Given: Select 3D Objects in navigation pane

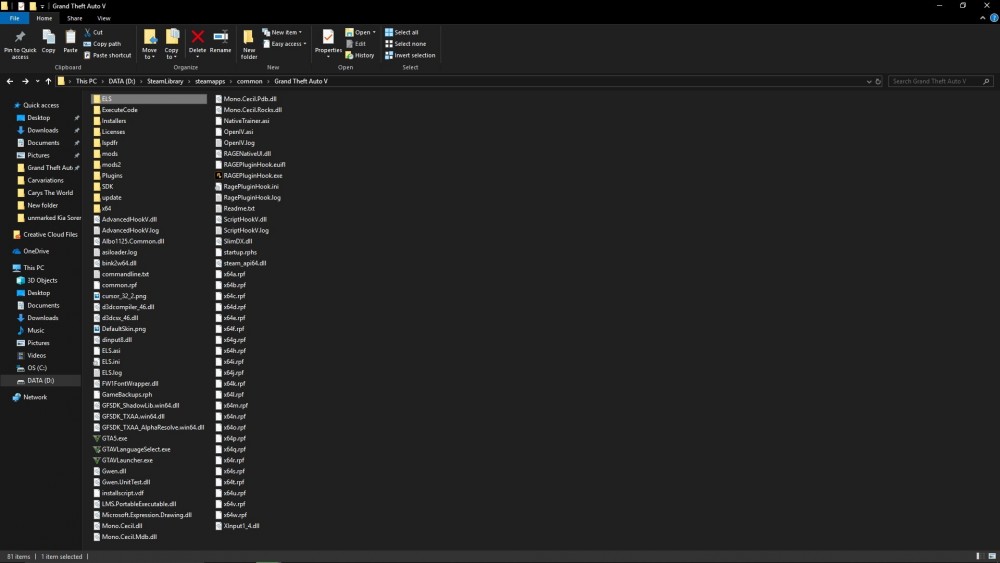Looking at the screenshot, I should (x=37, y=281).
